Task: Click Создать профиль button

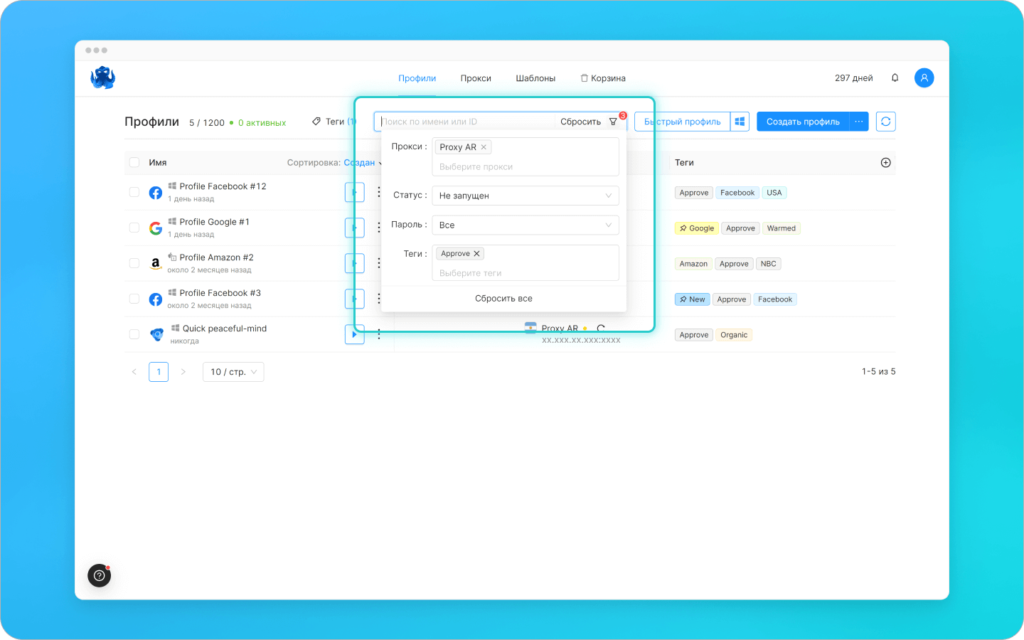Action: [803, 121]
